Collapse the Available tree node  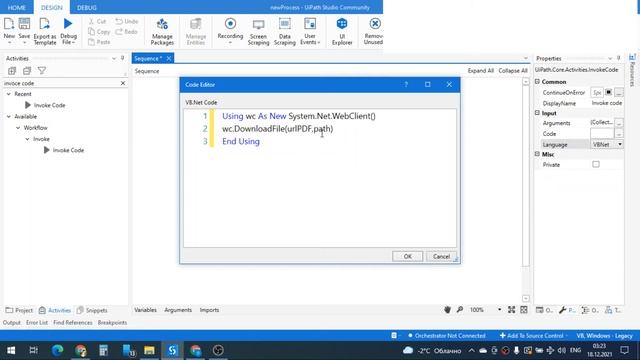point(9,116)
